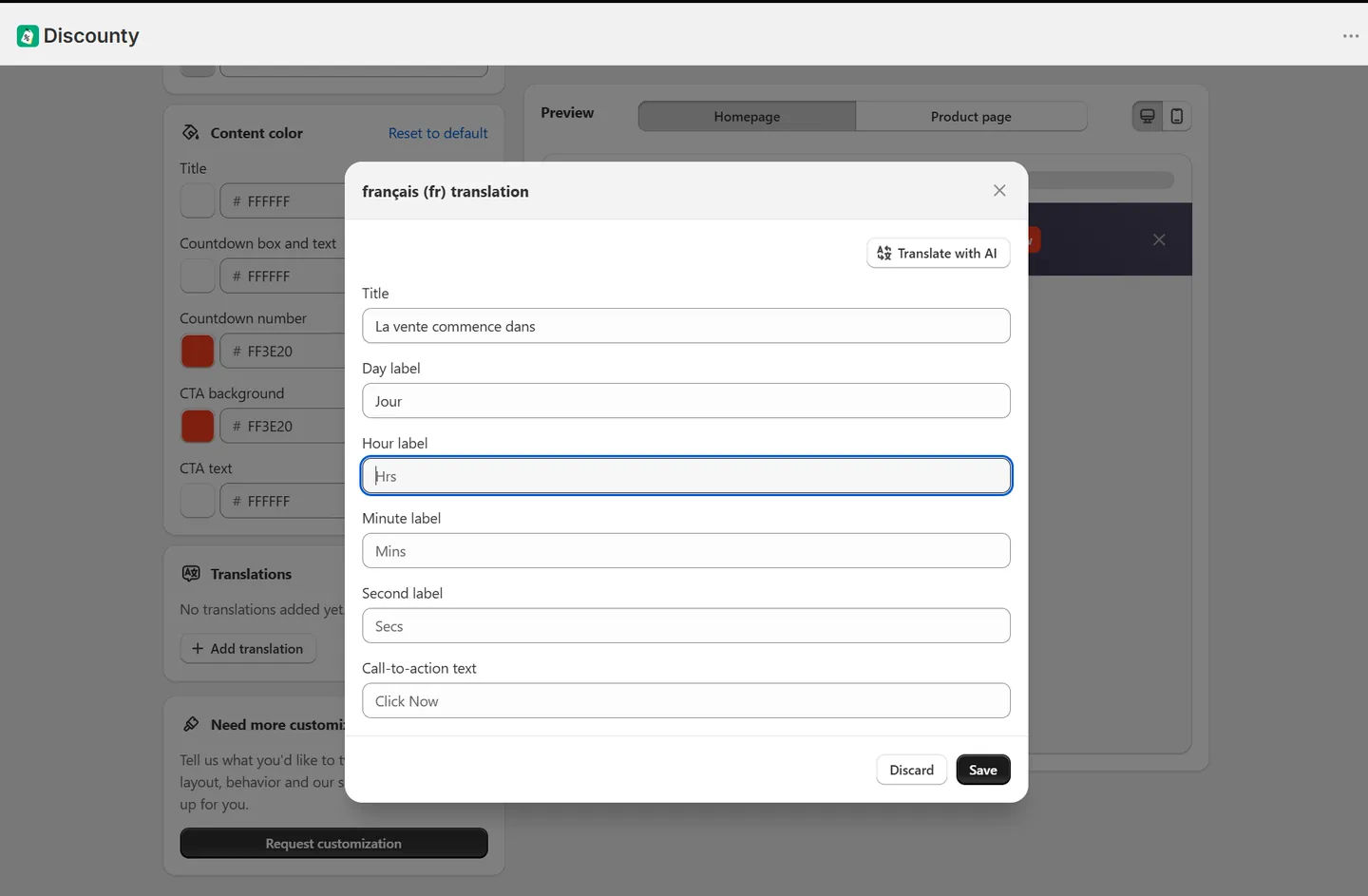Dismiss the preview banner with X
Image resolution: width=1368 pixels, height=896 pixels.
point(1159,239)
